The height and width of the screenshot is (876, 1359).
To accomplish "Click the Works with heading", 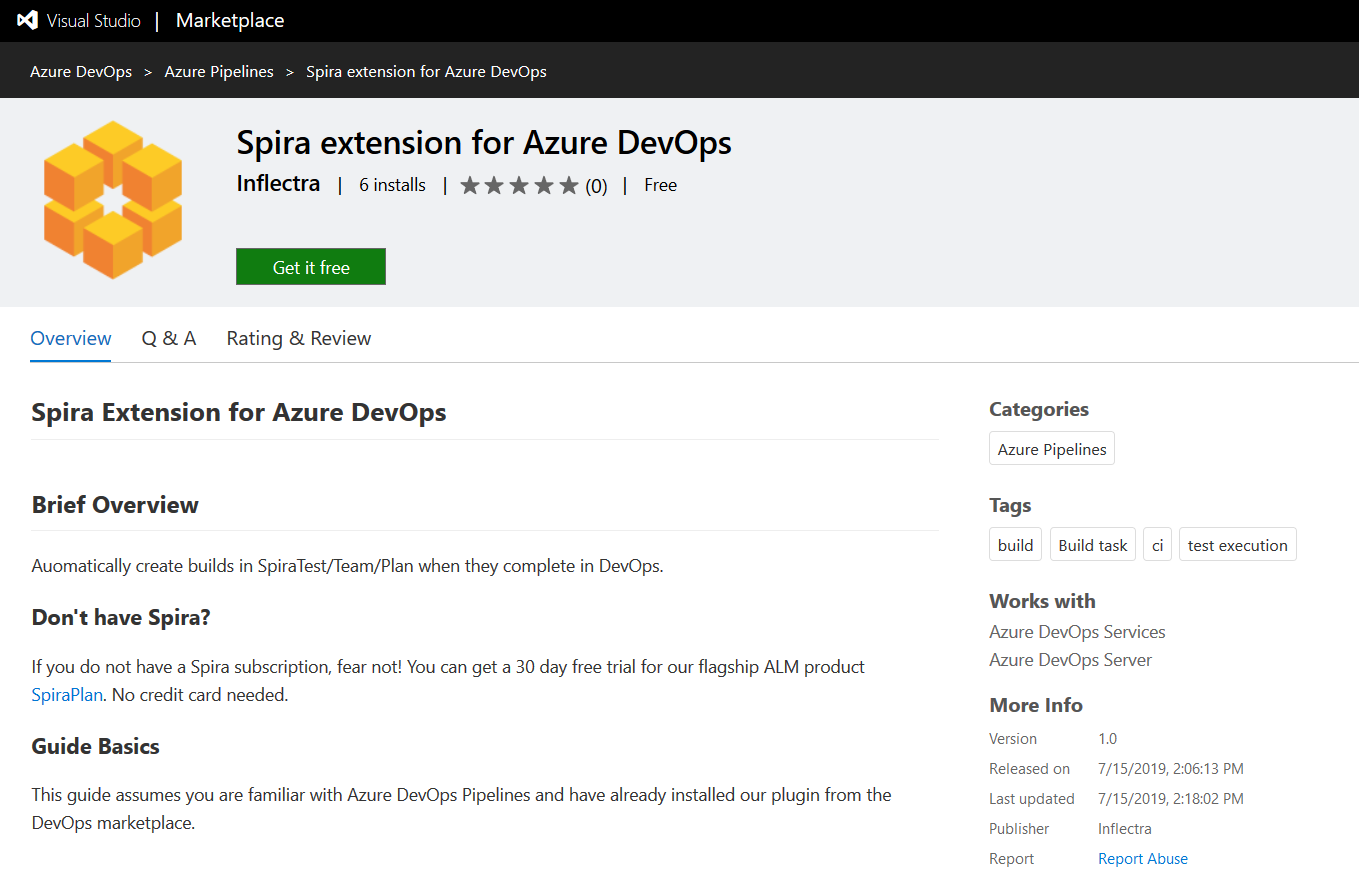I will point(1042,601).
